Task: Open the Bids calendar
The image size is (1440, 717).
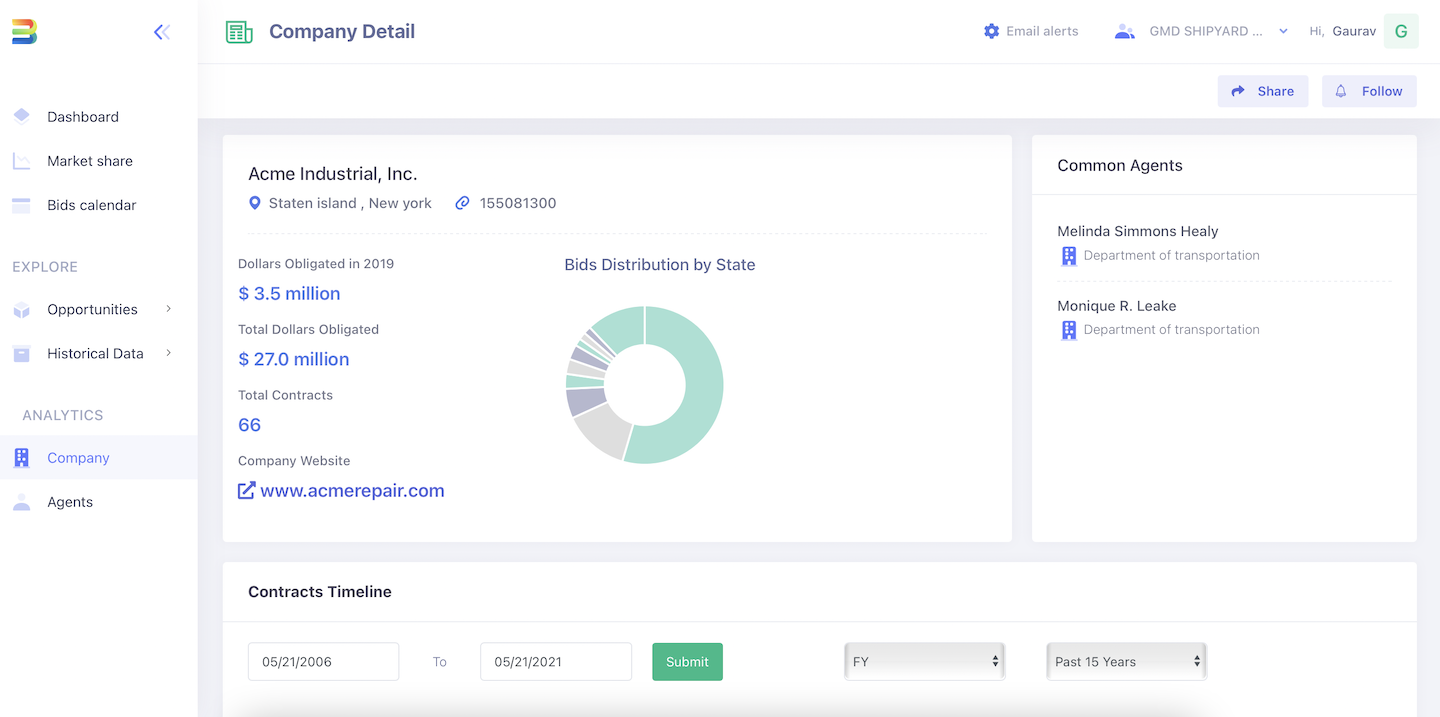Action: [91, 204]
